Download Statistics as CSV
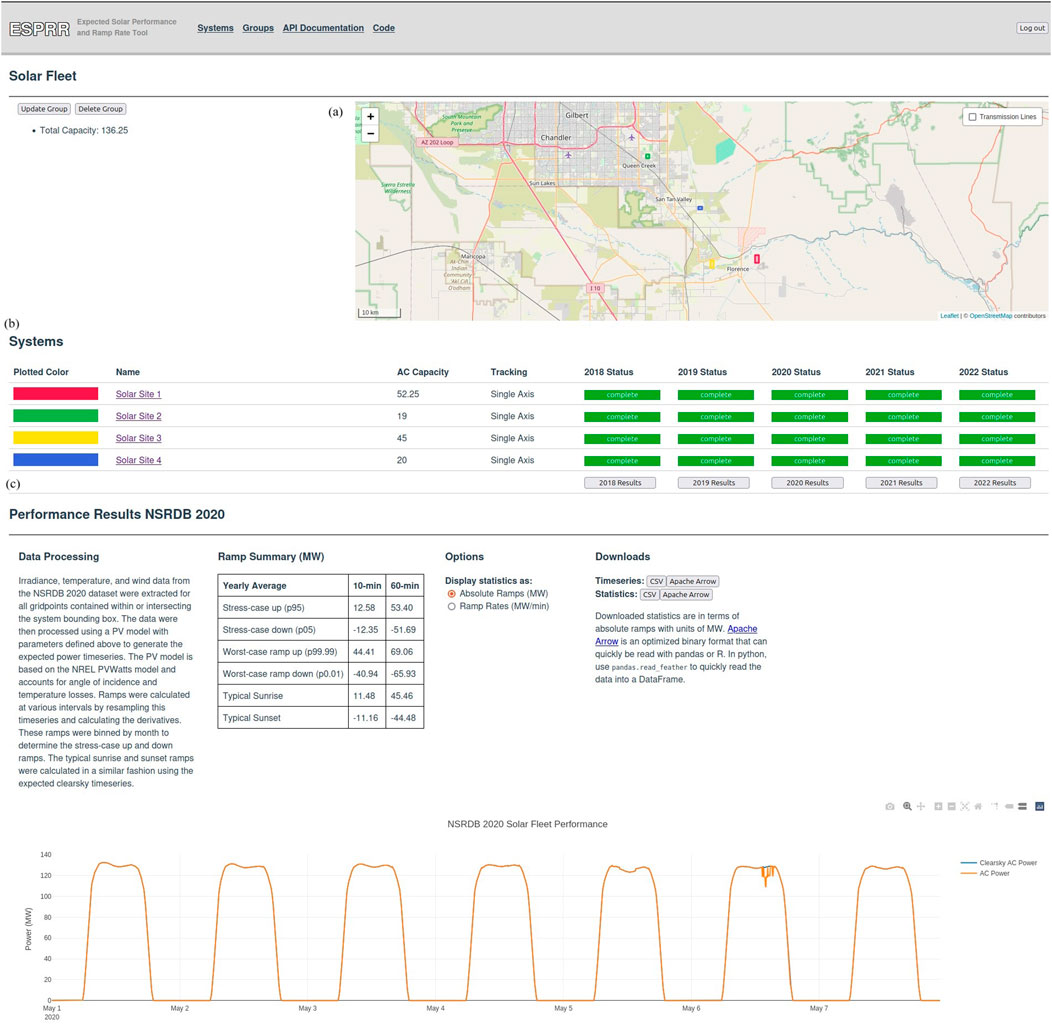 tap(649, 595)
